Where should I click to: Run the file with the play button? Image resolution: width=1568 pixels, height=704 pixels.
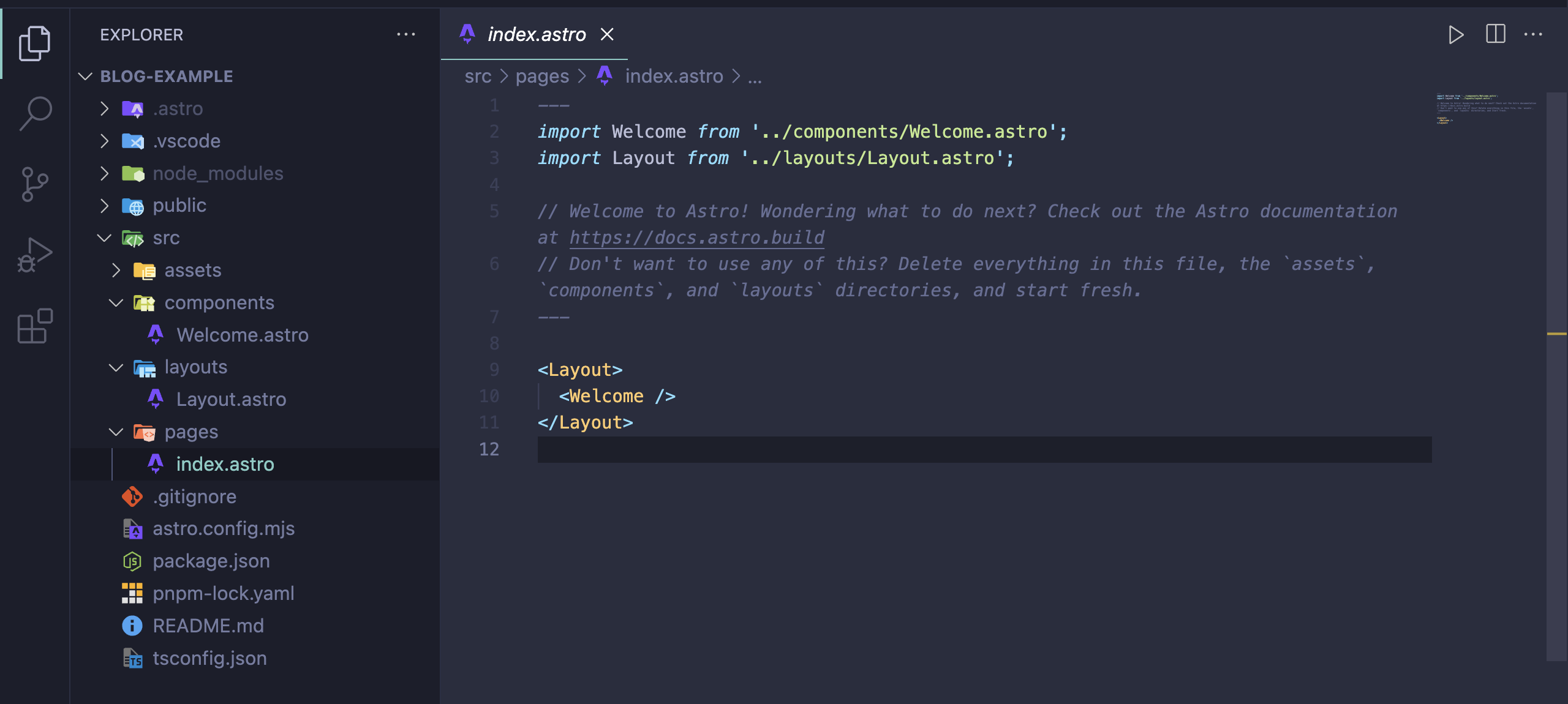pyautogui.click(x=1456, y=35)
